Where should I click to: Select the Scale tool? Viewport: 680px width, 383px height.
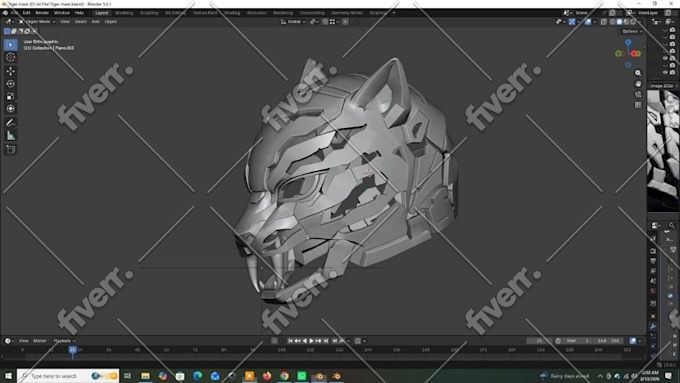(x=10, y=96)
